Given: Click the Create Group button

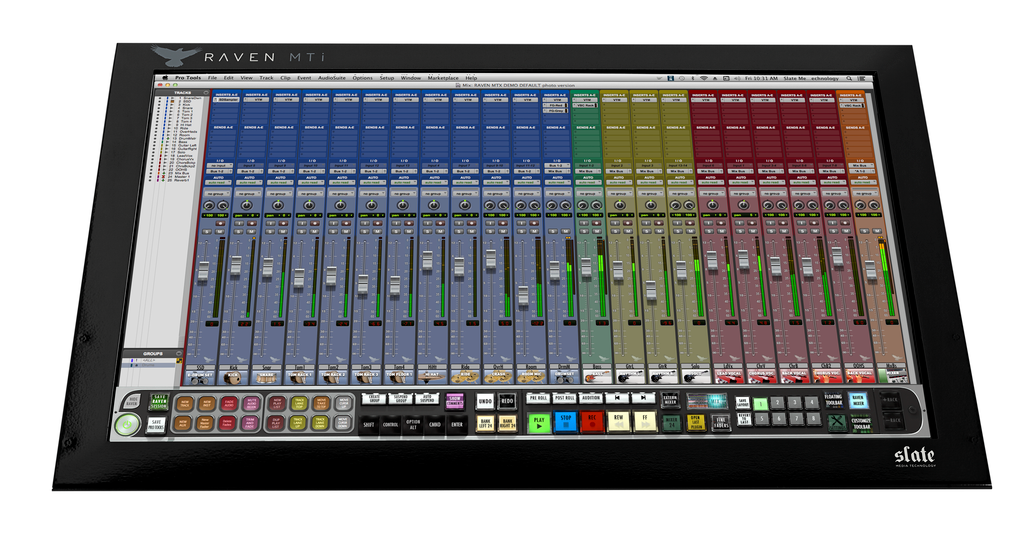Looking at the screenshot, I should point(374,399).
